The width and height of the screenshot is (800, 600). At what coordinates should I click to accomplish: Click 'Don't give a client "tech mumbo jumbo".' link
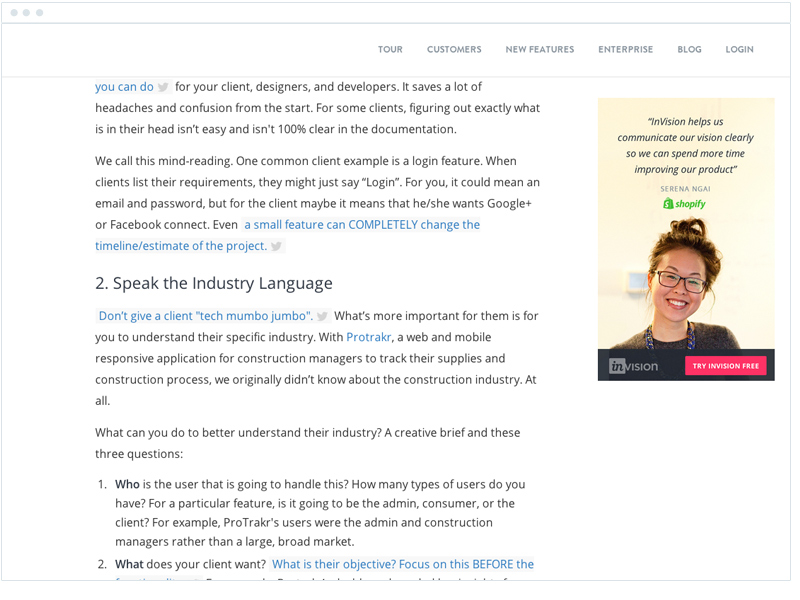point(206,316)
